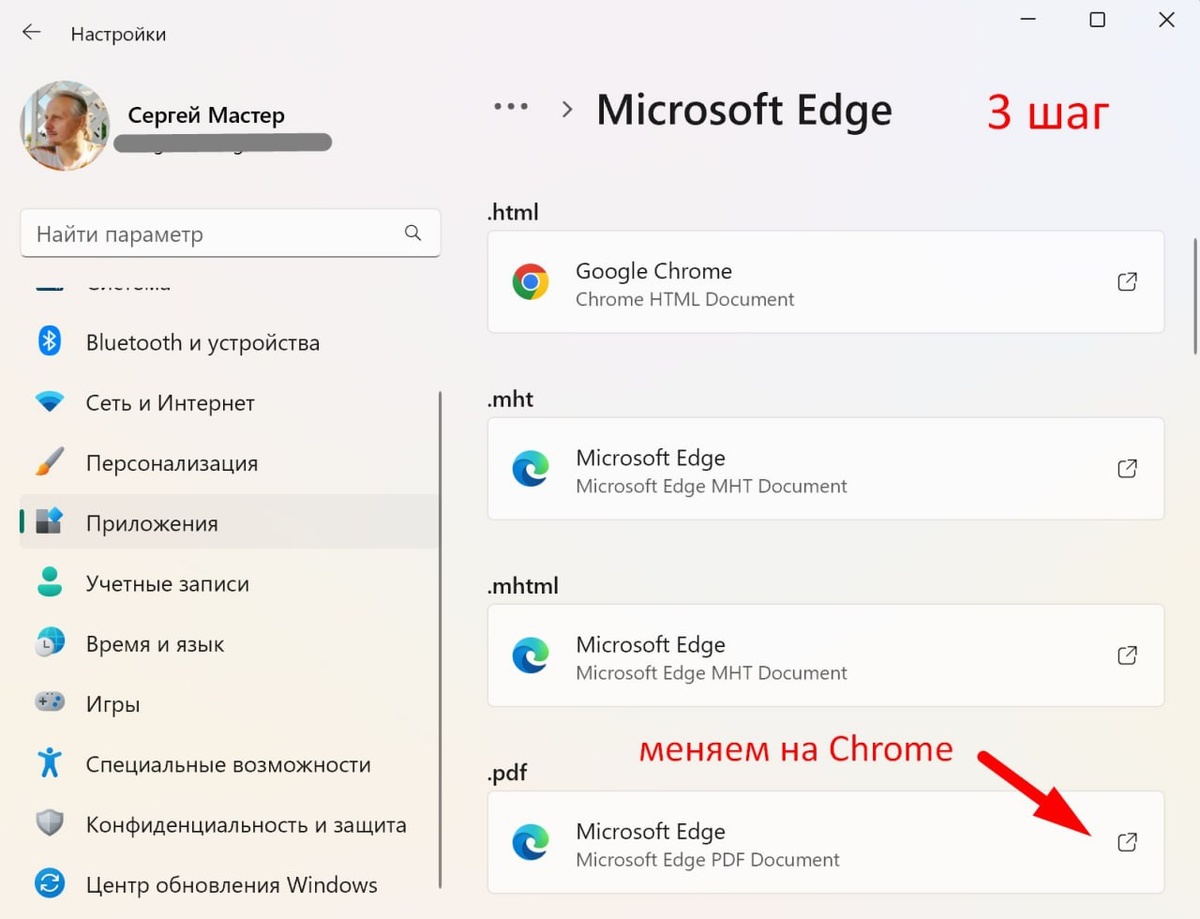Click the Bluetooth icon in sidebar
1200x919 pixels.
coord(49,341)
